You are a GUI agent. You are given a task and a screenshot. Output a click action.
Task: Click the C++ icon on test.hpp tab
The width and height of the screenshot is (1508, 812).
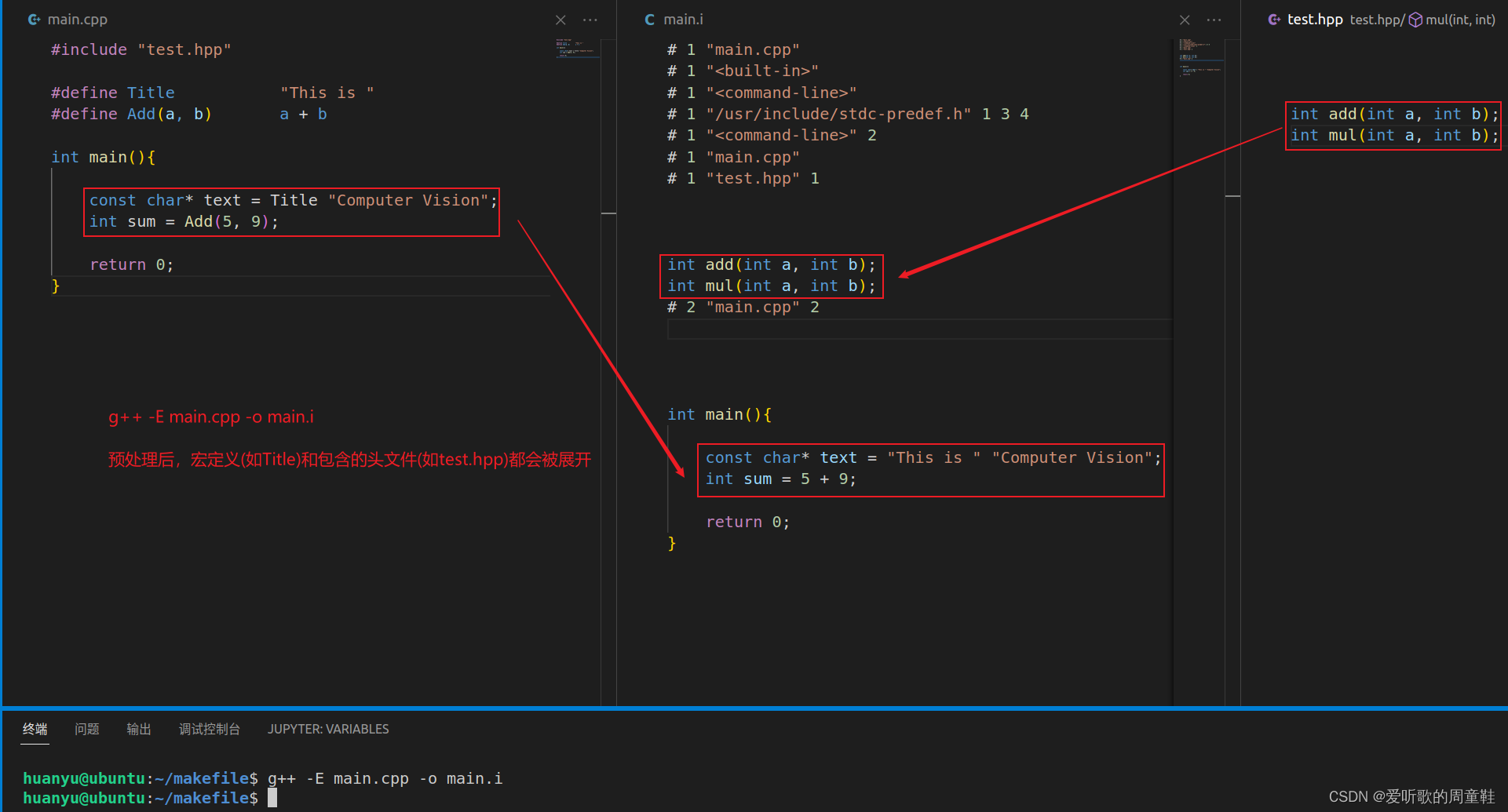coord(1275,20)
